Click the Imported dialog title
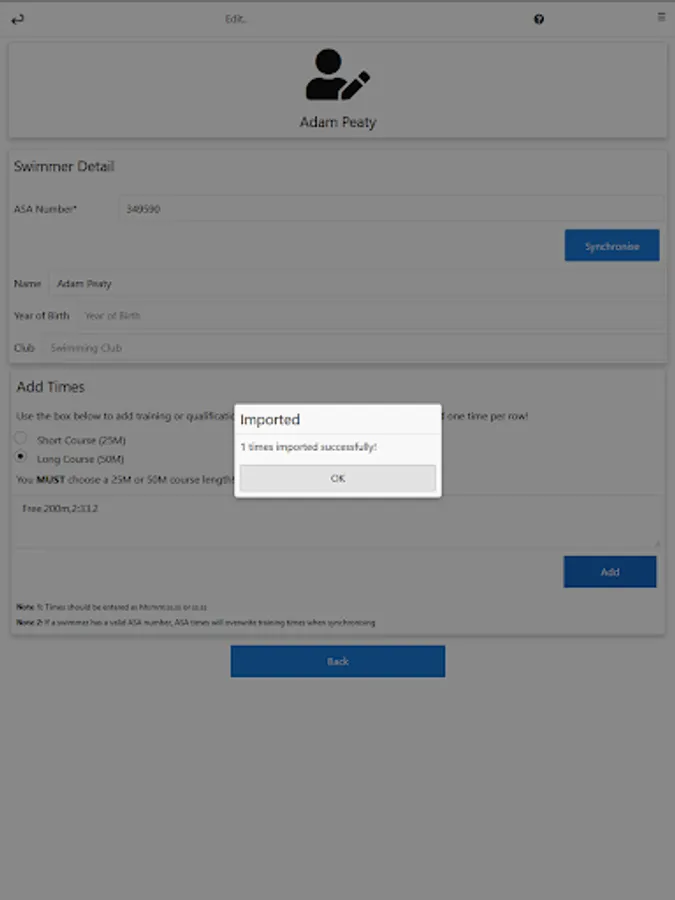The height and width of the screenshot is (900, 675). click(x=270, y=420)
